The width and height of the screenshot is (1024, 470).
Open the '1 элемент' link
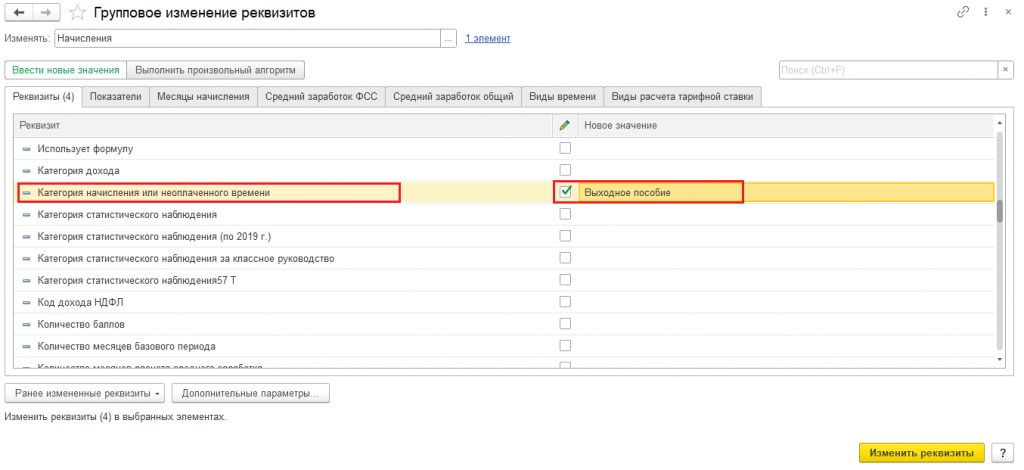(x=487, y=39)
